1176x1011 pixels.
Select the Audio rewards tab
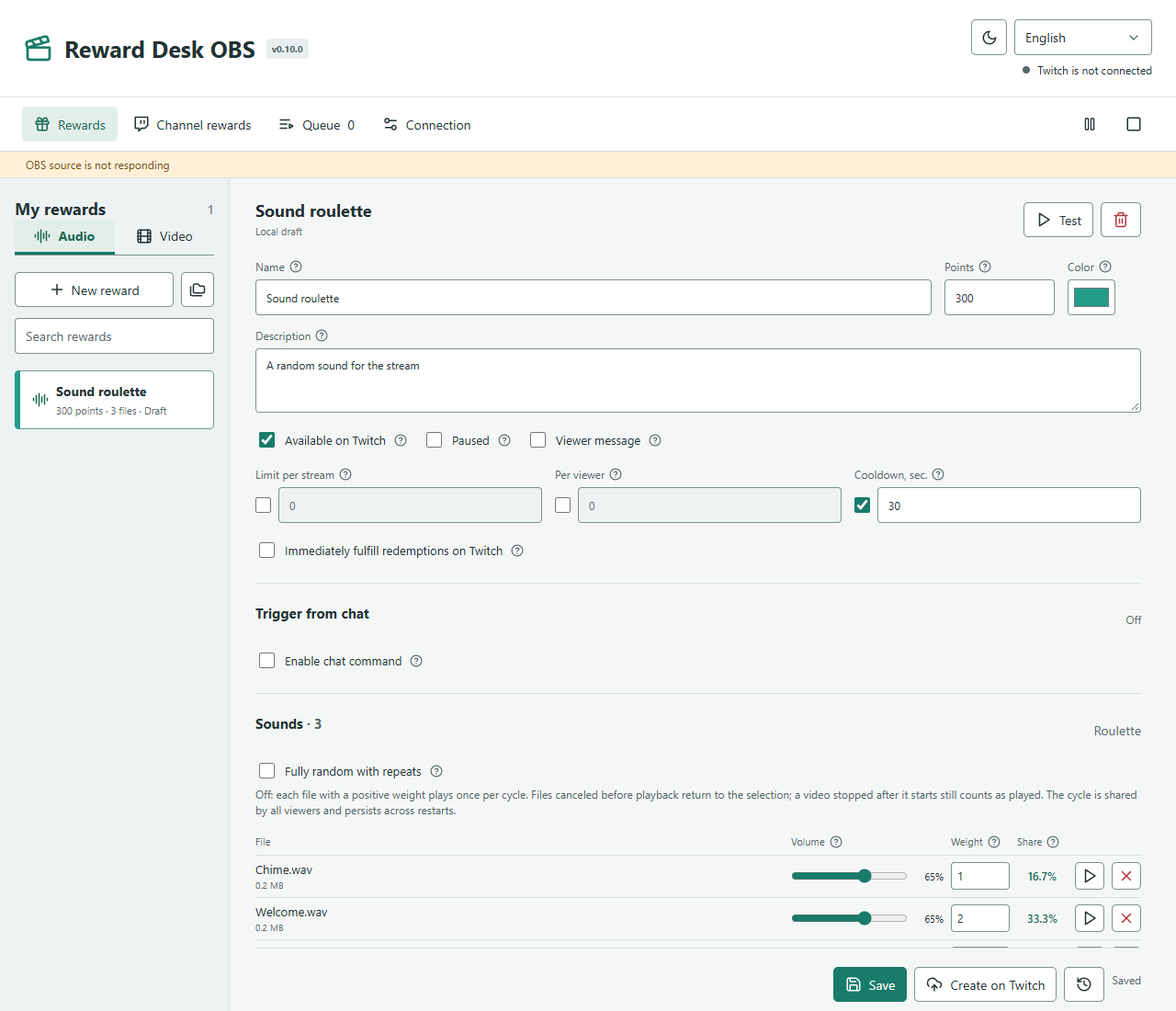[64, 236]
